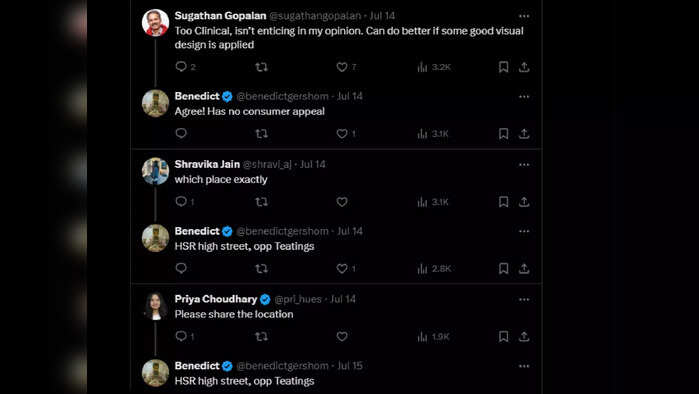Bookmark Priya Choudhary's tweet
This screenshot has width=699, height=394.
(x=503, y=336)
